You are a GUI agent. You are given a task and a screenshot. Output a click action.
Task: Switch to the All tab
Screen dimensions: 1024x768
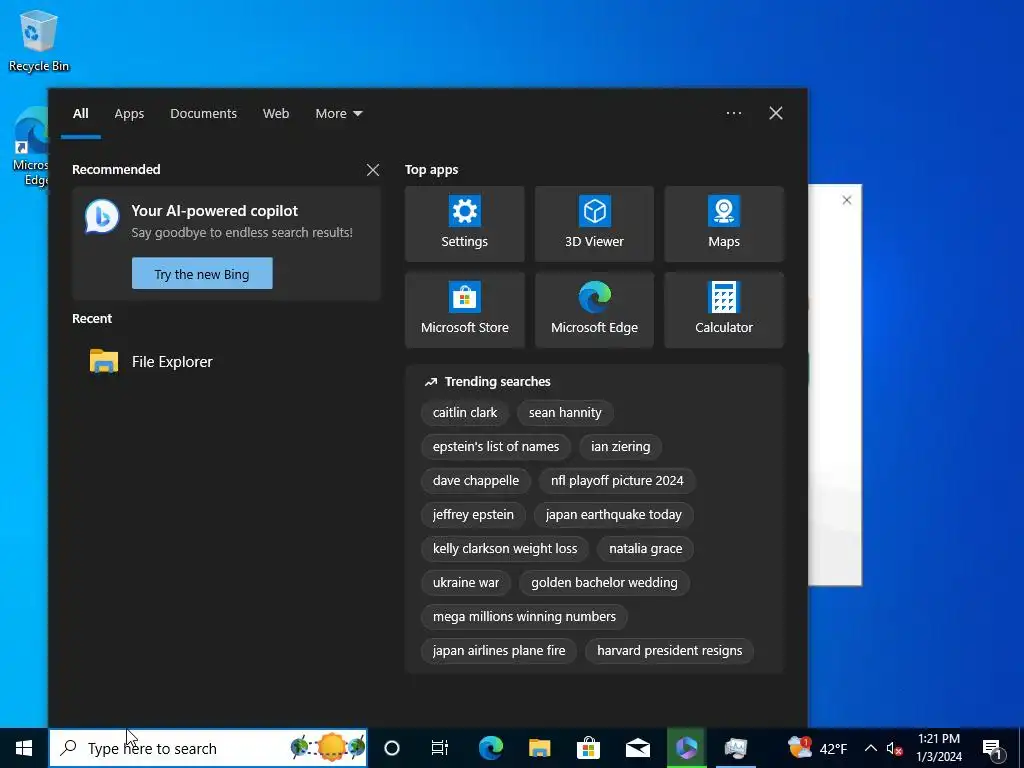[x=81, y=114]
